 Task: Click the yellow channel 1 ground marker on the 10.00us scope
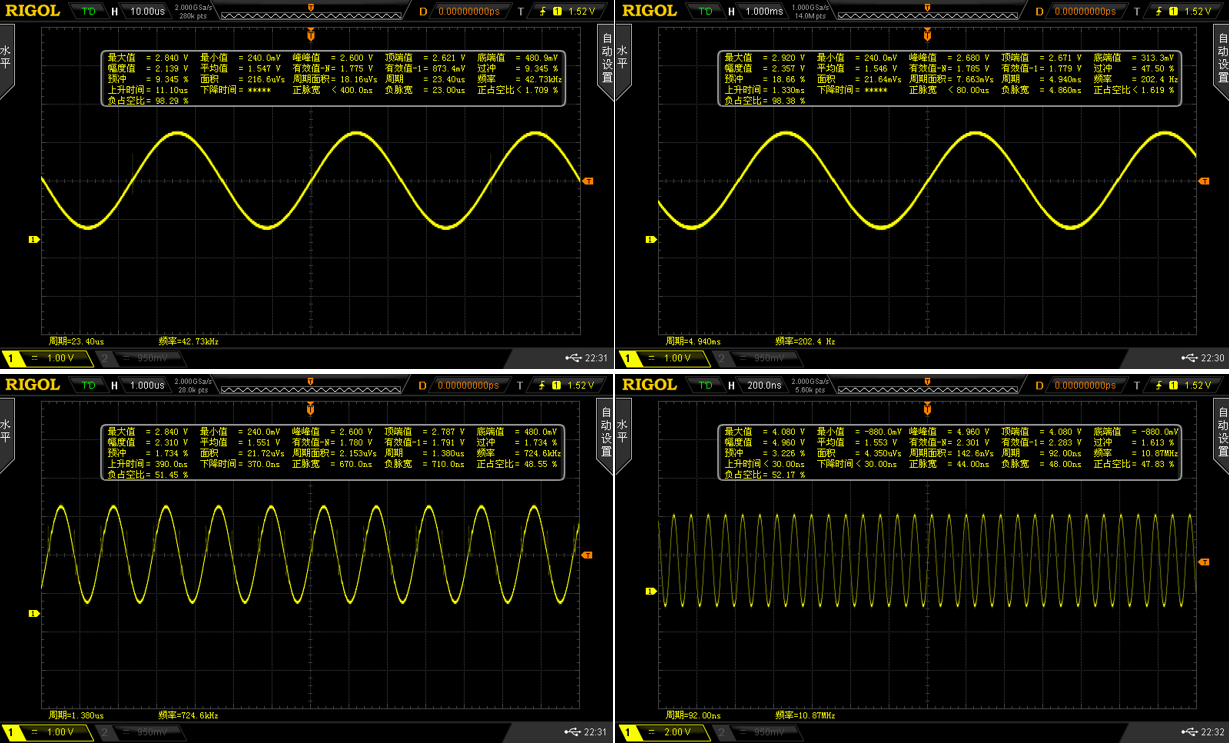(32, 239)
